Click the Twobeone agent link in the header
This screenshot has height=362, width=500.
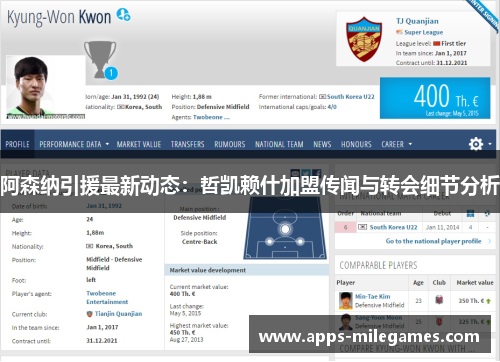click(x=211, y=117)
